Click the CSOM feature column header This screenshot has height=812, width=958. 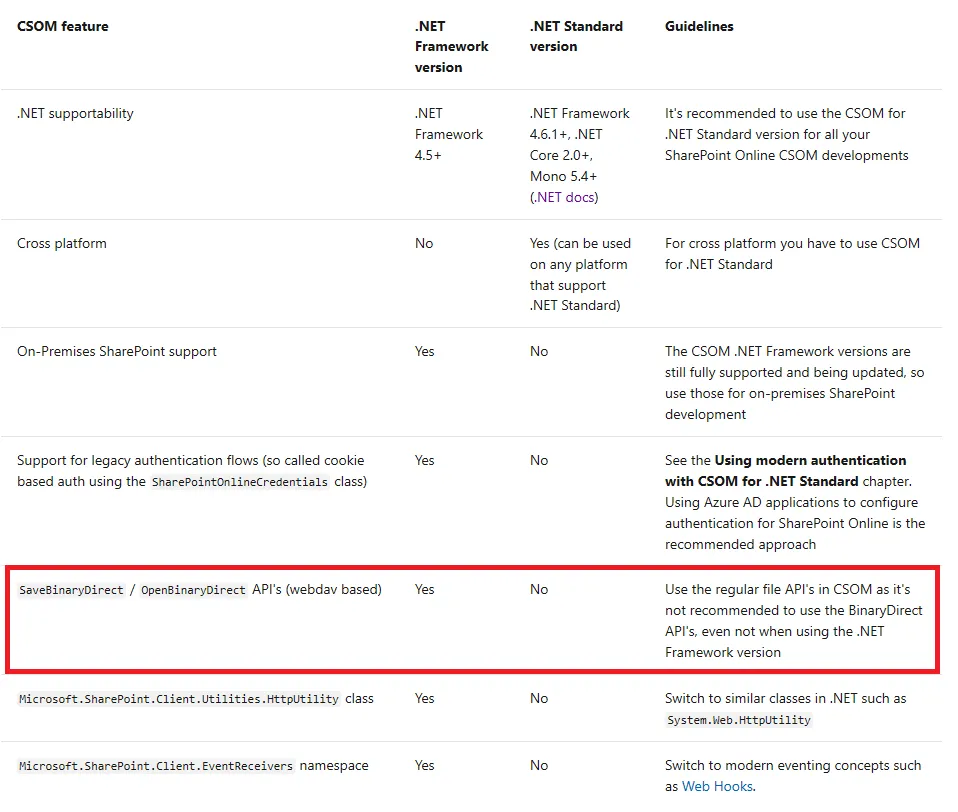click(x=63, y=26)
